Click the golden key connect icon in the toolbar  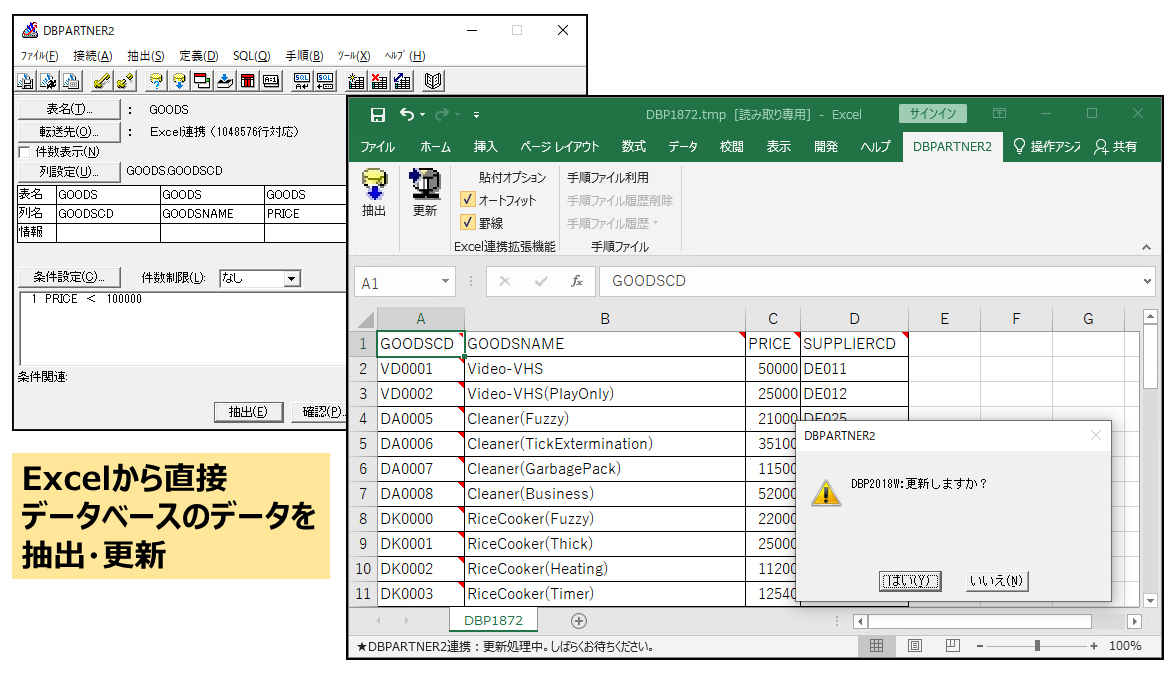tap(101, 81)
